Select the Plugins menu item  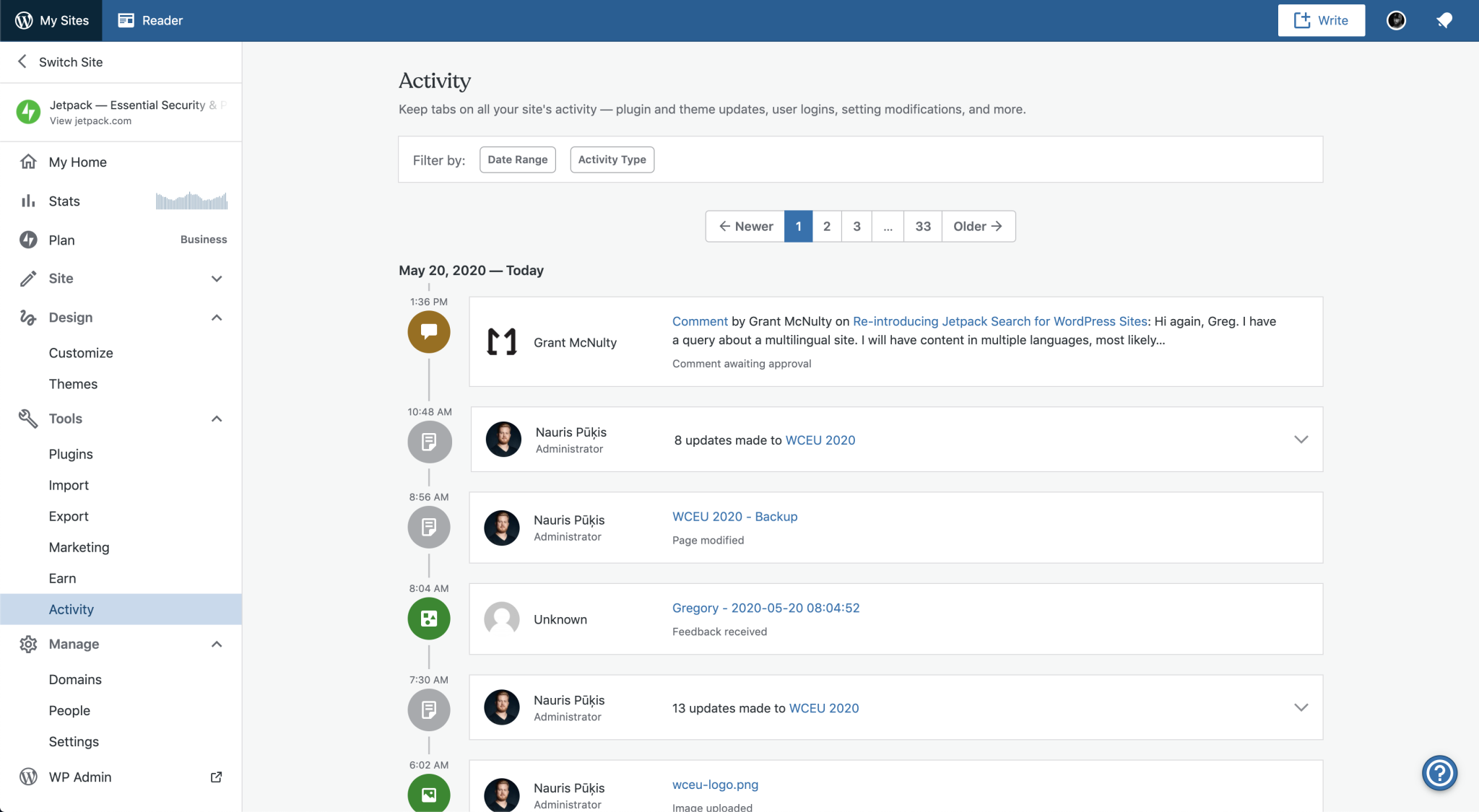pyautogui.click(x=70, y=453)
